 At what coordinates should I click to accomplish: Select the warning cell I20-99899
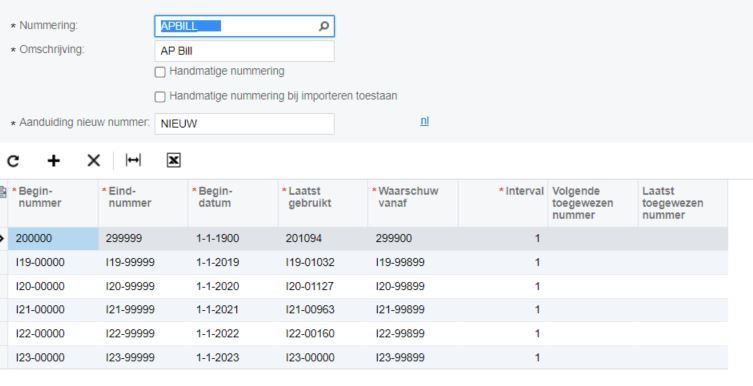pos(413,287)
